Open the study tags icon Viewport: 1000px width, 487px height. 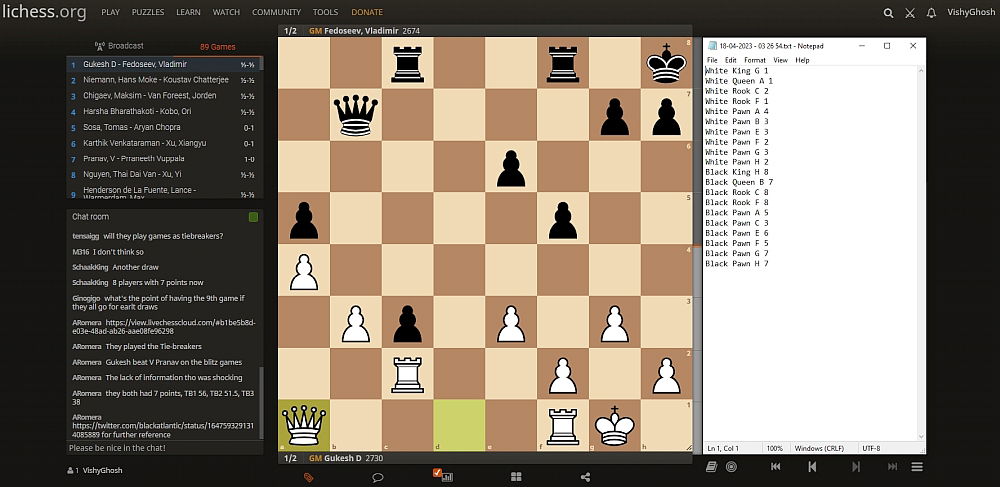[x=309, y=477]
